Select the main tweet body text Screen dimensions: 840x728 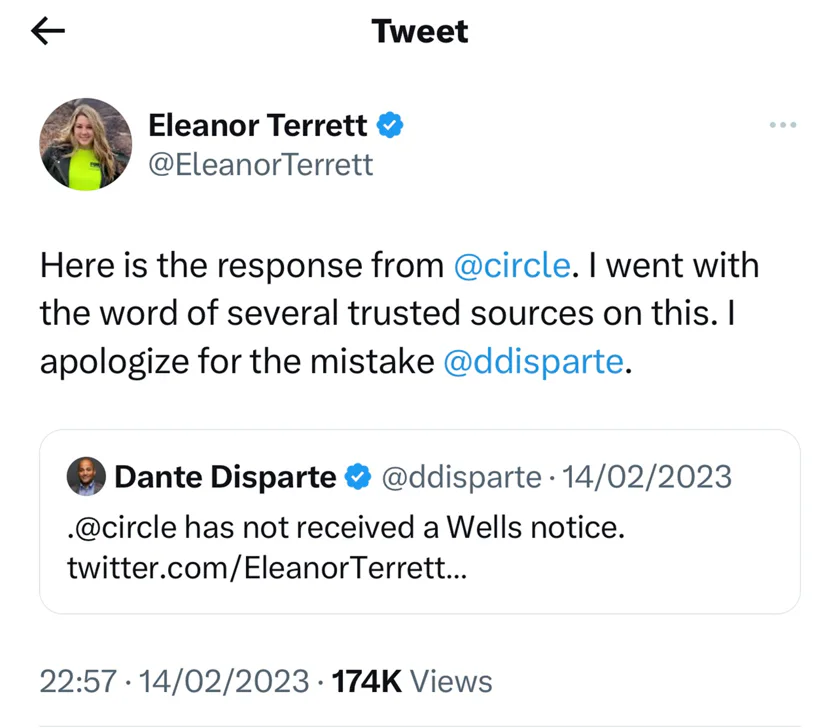[400, 314]
